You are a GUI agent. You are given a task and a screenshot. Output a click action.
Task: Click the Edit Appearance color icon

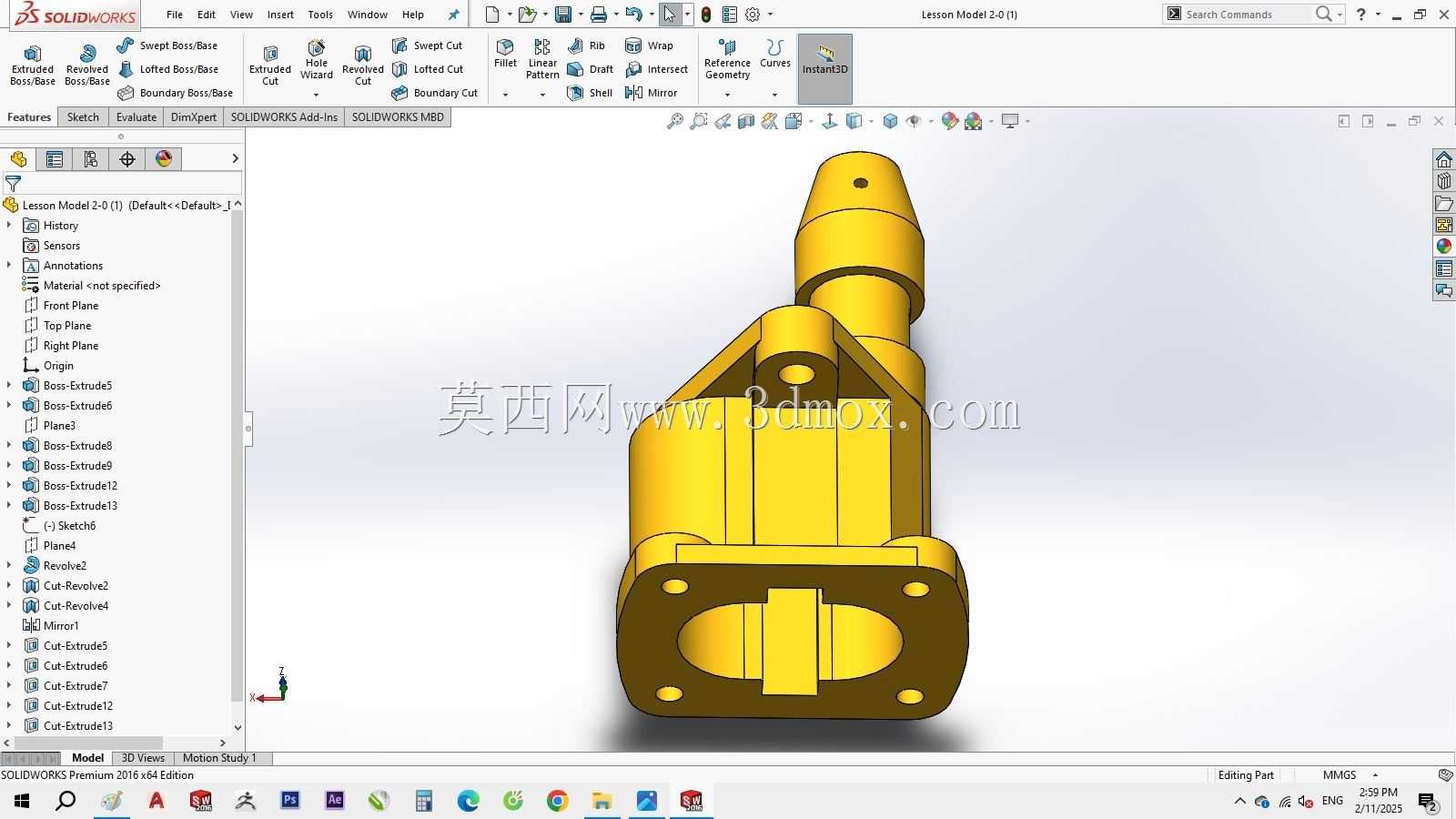950,121
